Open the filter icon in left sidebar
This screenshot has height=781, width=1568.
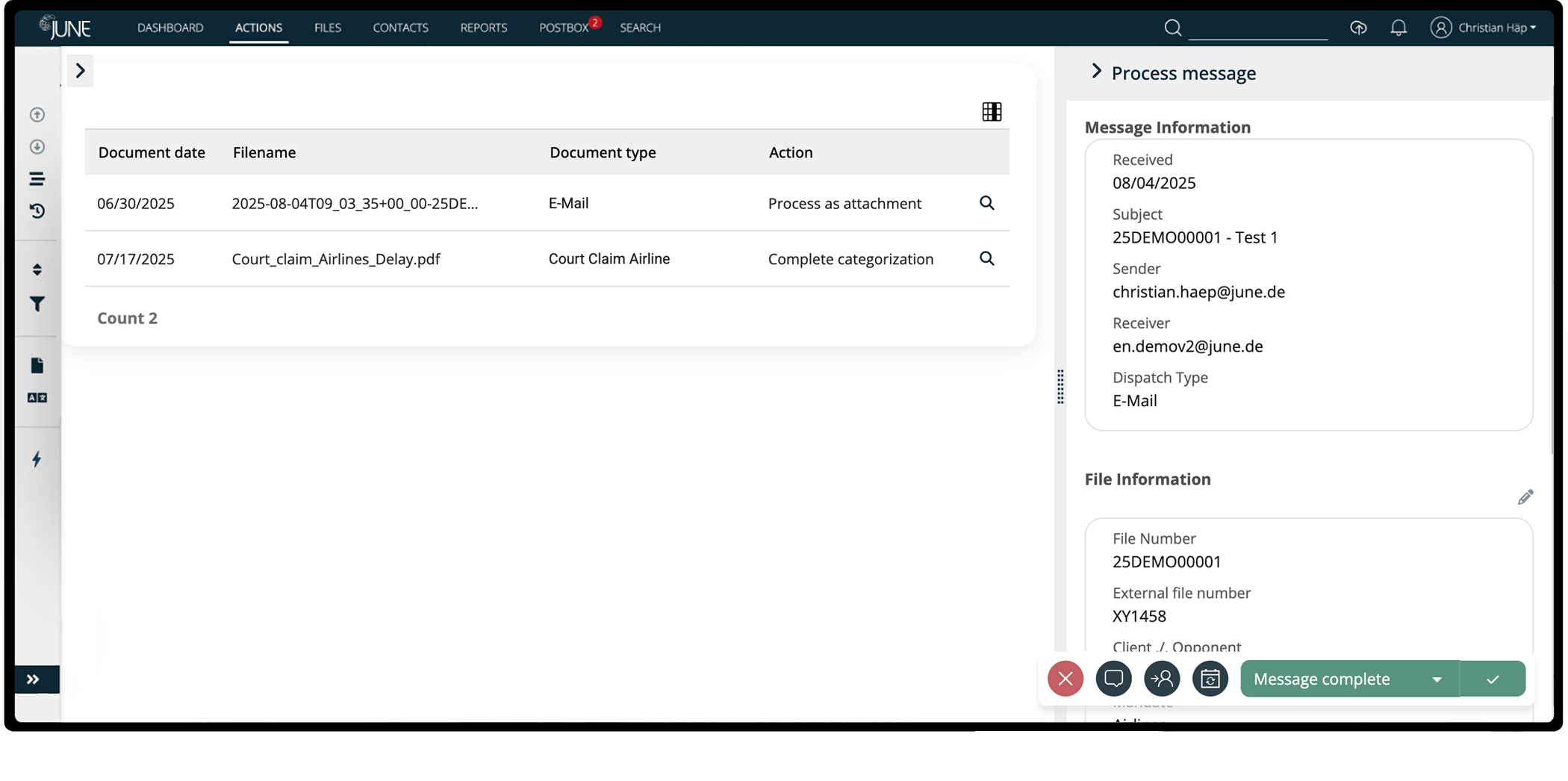pyautogui.click(x=37, y=304)
